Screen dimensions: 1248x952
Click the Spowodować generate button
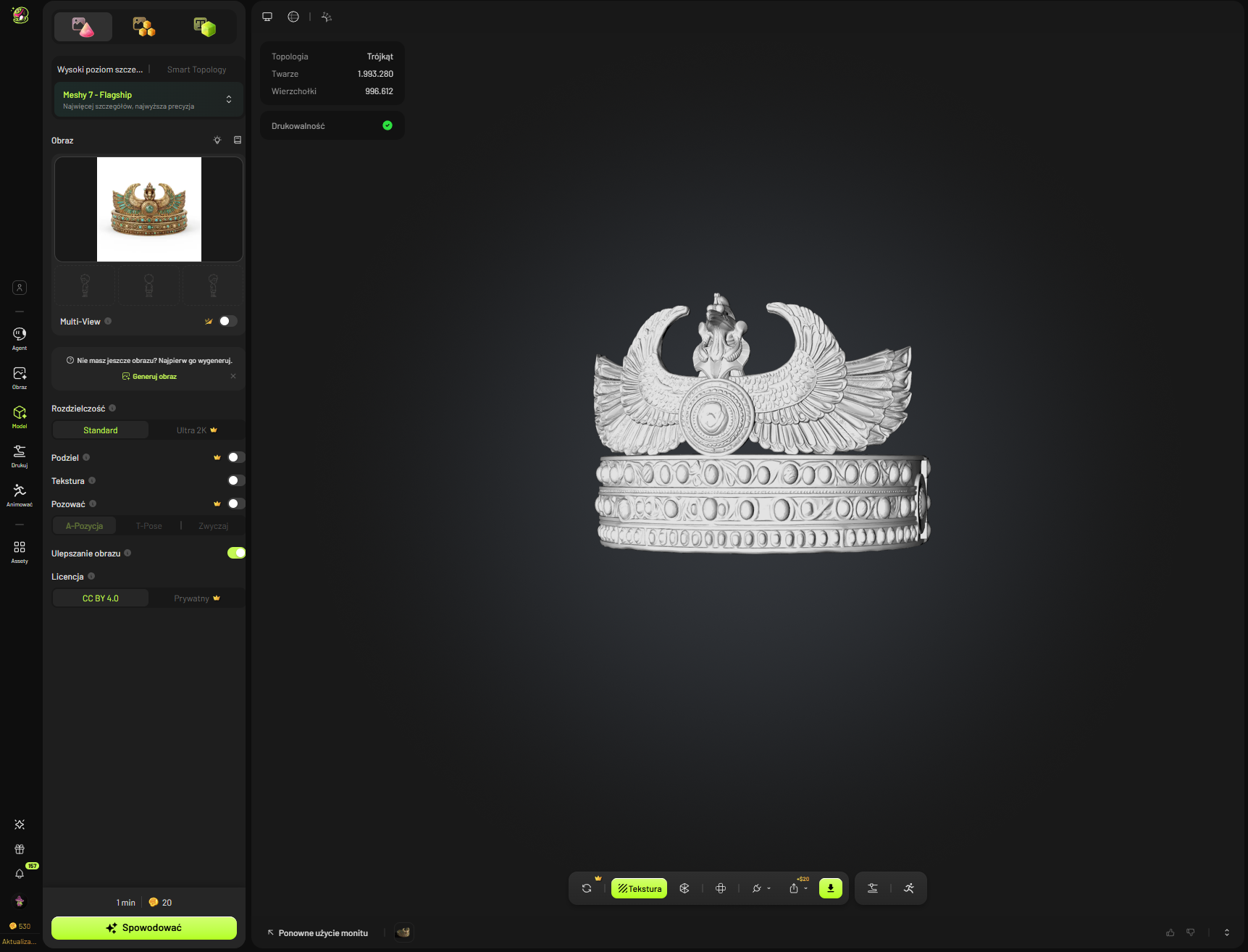pos(144,928)
